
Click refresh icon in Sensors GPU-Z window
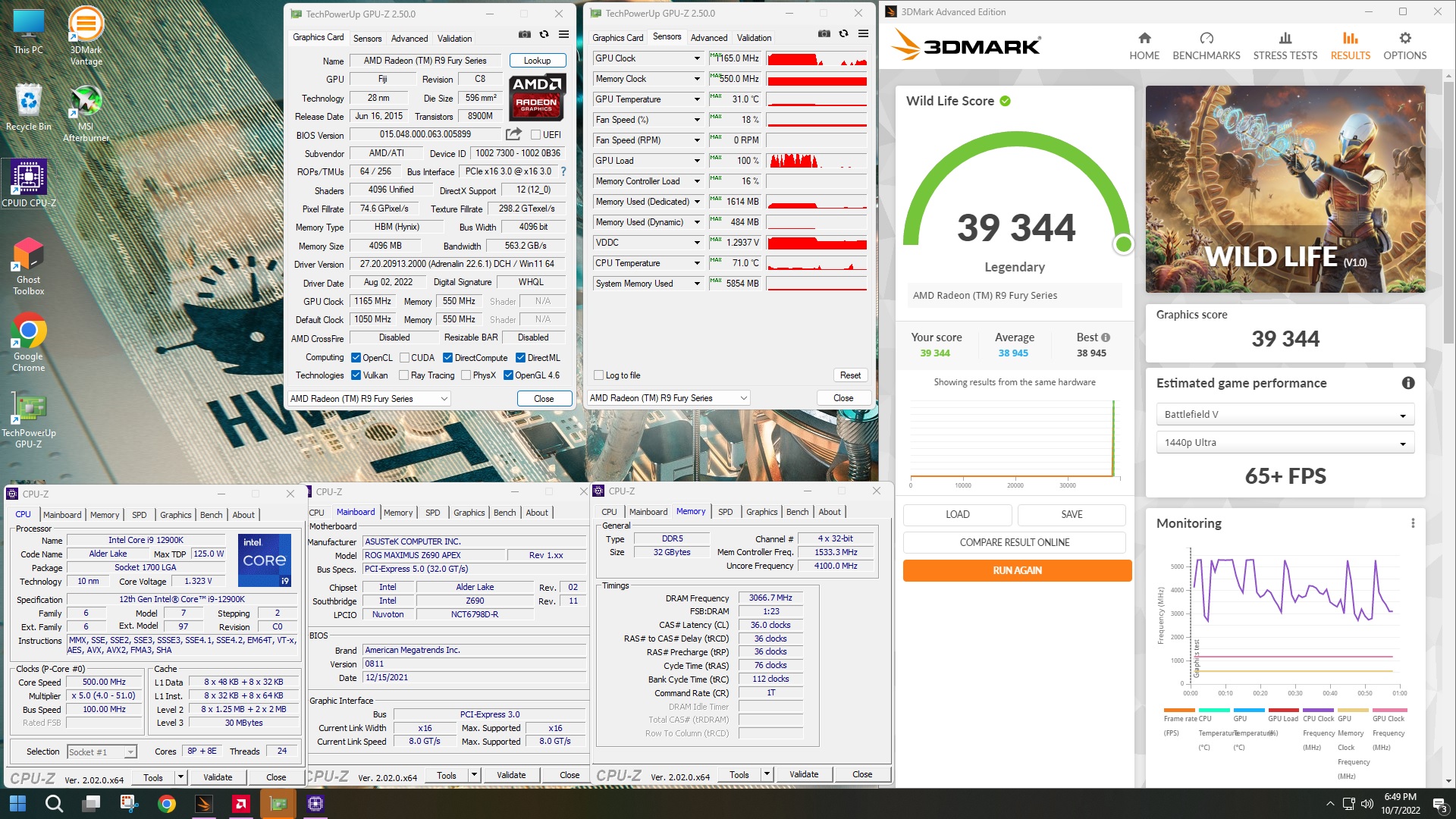(x=843, y=34)
